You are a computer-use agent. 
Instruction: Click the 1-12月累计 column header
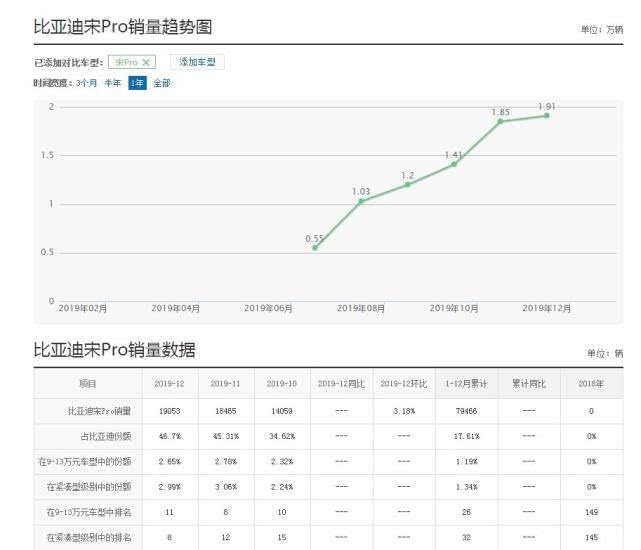[466, 384]
